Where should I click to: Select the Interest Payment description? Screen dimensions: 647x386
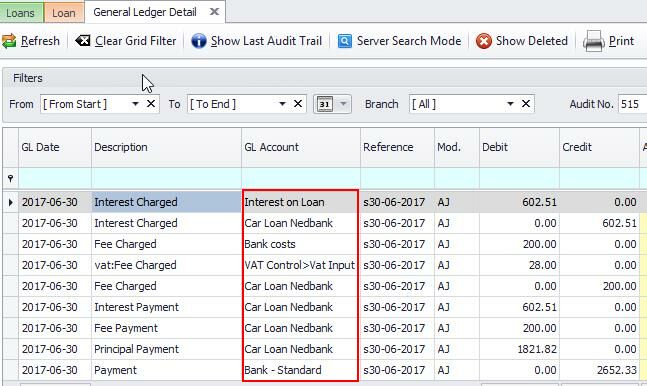(166, 308)
